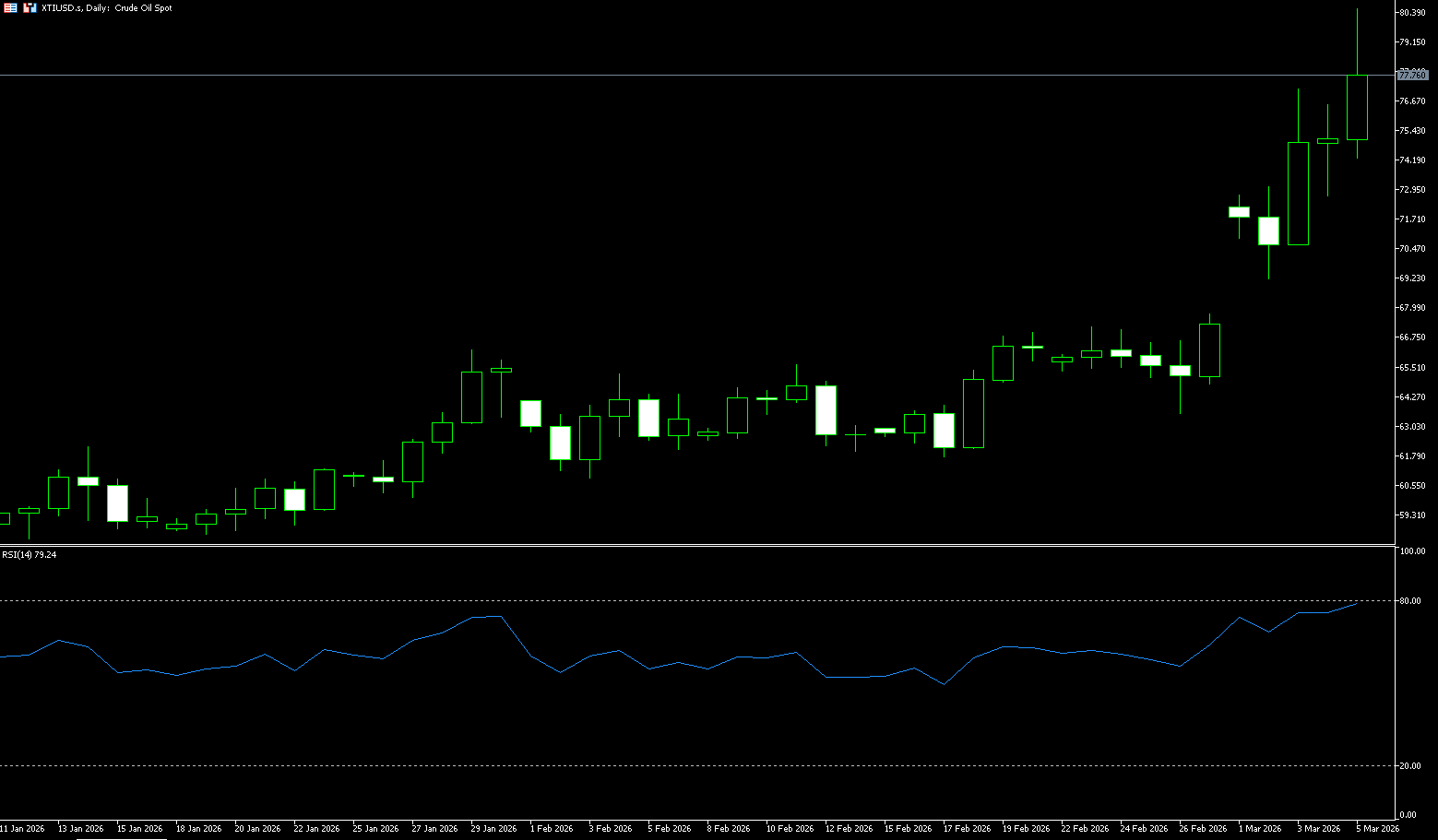Viewport: 1438px width, 840px height.
Task: Click the divider between price chart and RSI
Action: pyautogui.click(x=646, y=546)
